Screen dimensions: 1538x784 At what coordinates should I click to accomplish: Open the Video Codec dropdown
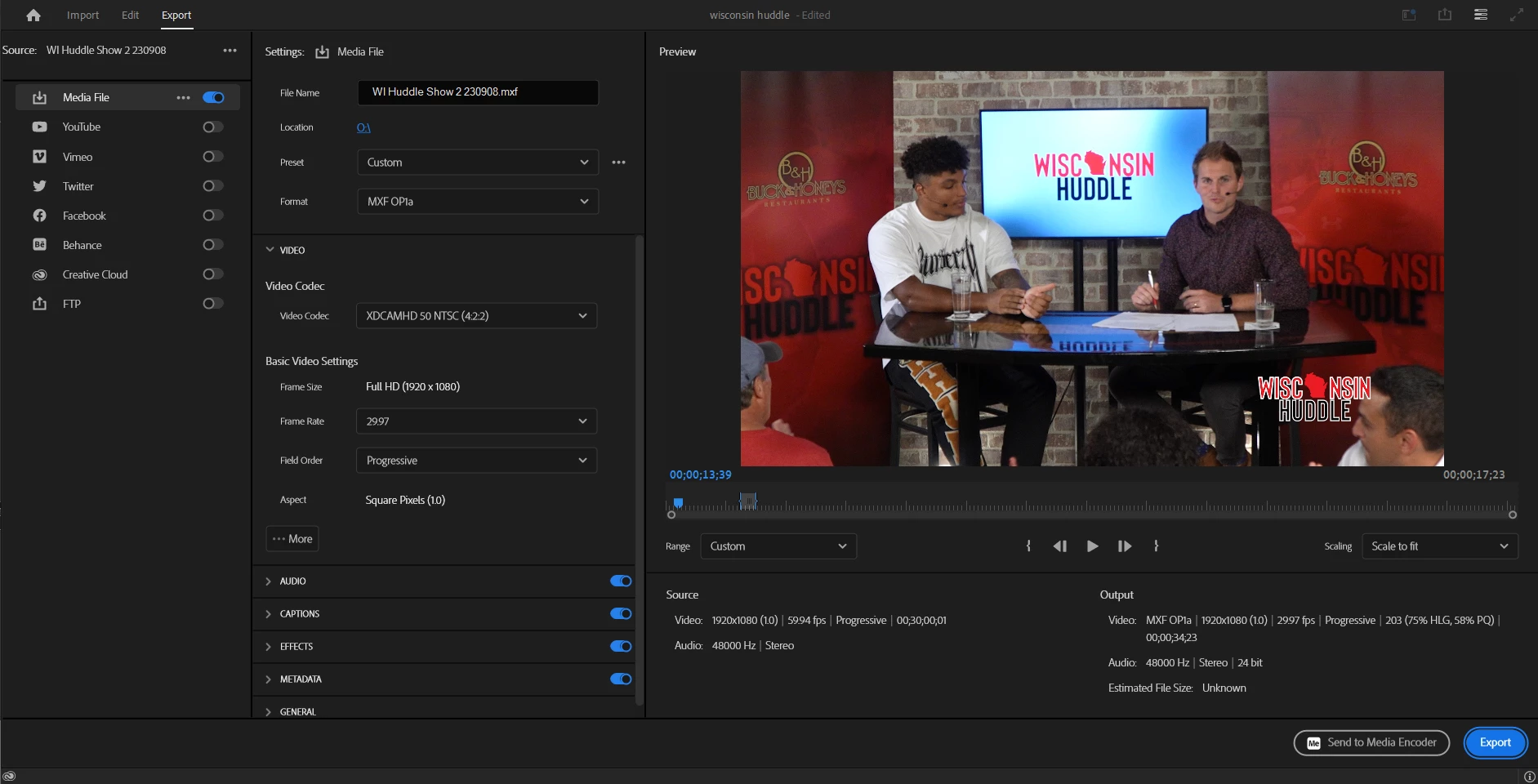[x=477, y=315]
